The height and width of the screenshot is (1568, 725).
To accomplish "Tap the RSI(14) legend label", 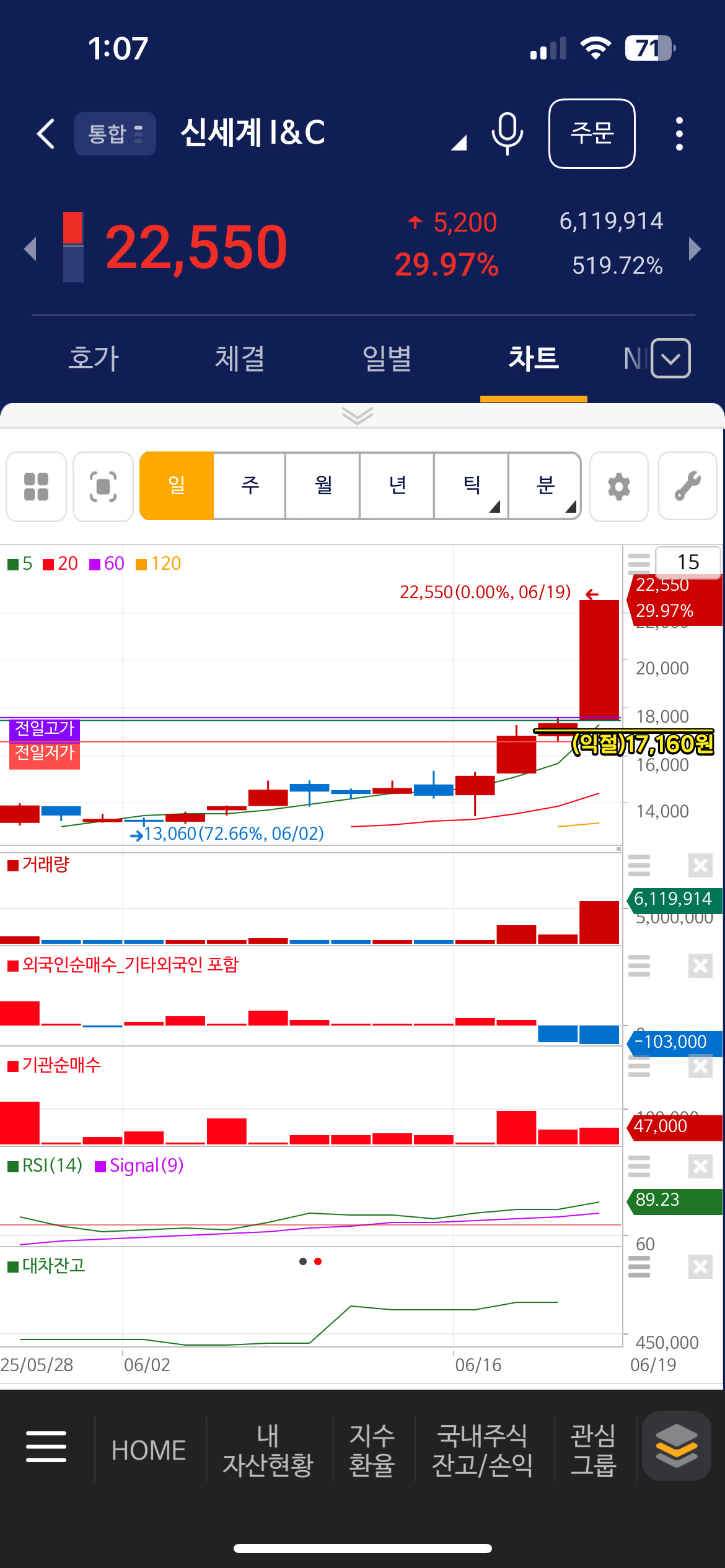I will coord(45,1165).
